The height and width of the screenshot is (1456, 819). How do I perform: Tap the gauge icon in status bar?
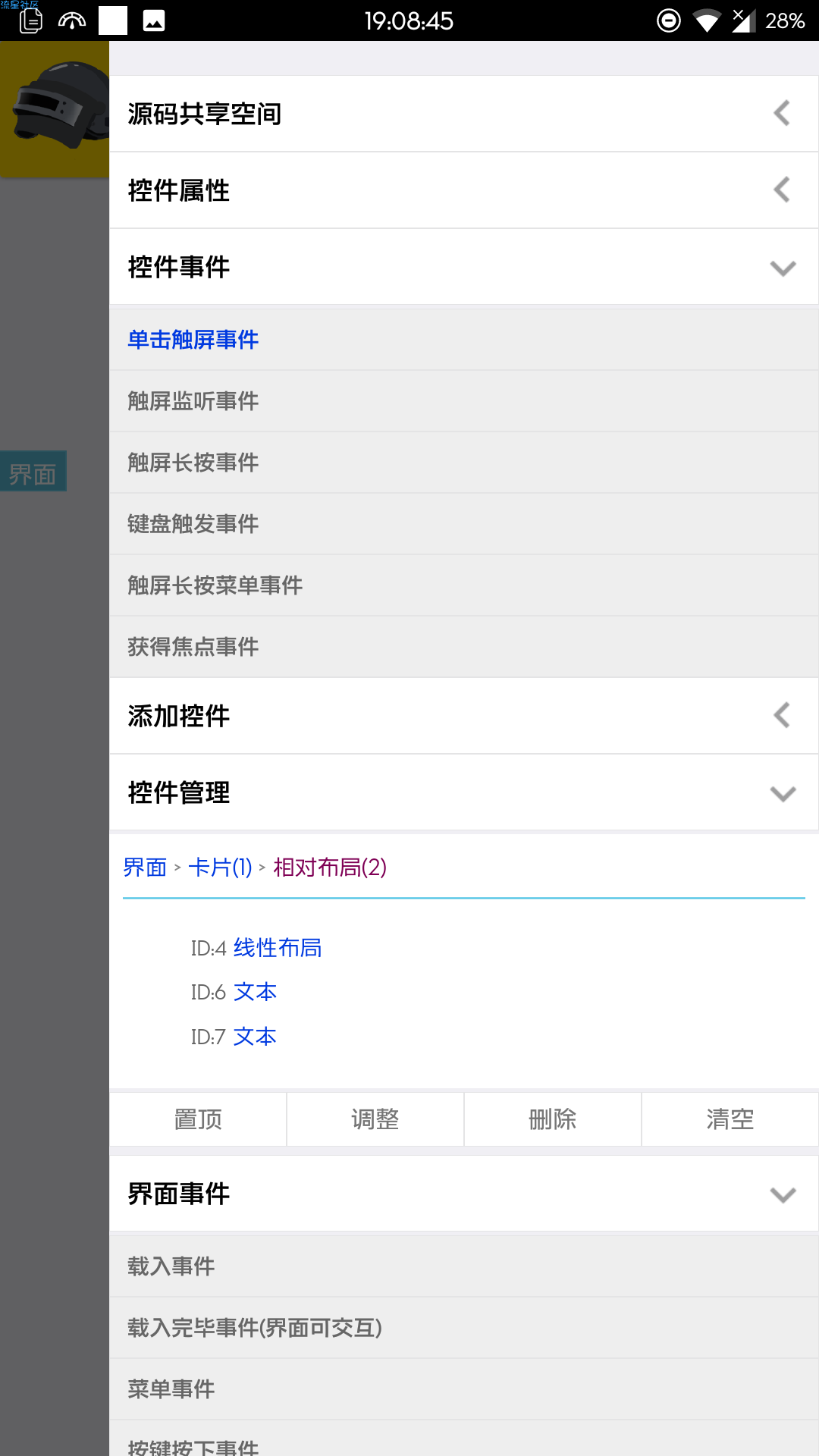[72, 20]
